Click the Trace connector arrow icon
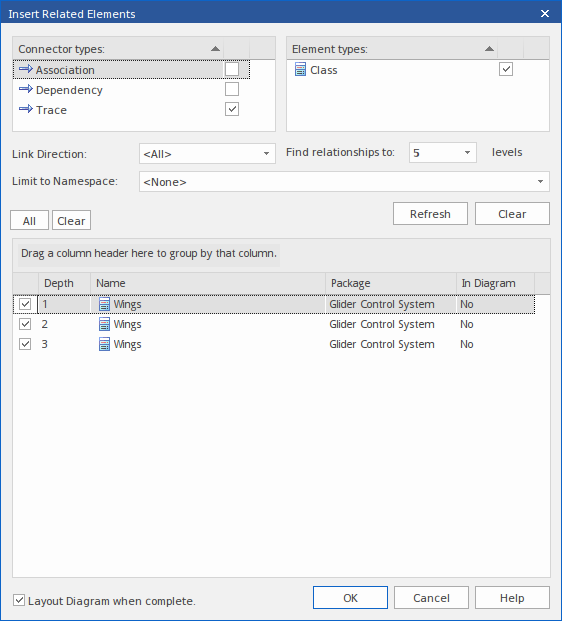The image size is (562, 621). (x=26, y=109)
